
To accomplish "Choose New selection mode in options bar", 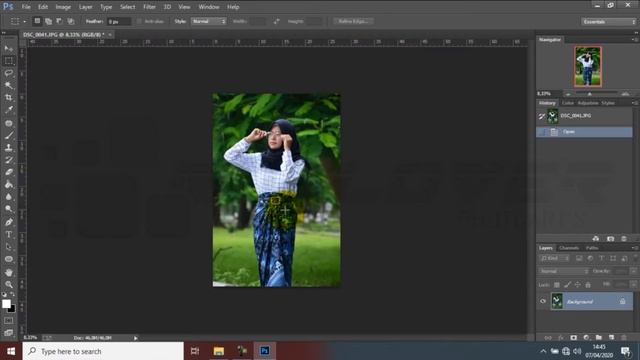I will [37, 21].
